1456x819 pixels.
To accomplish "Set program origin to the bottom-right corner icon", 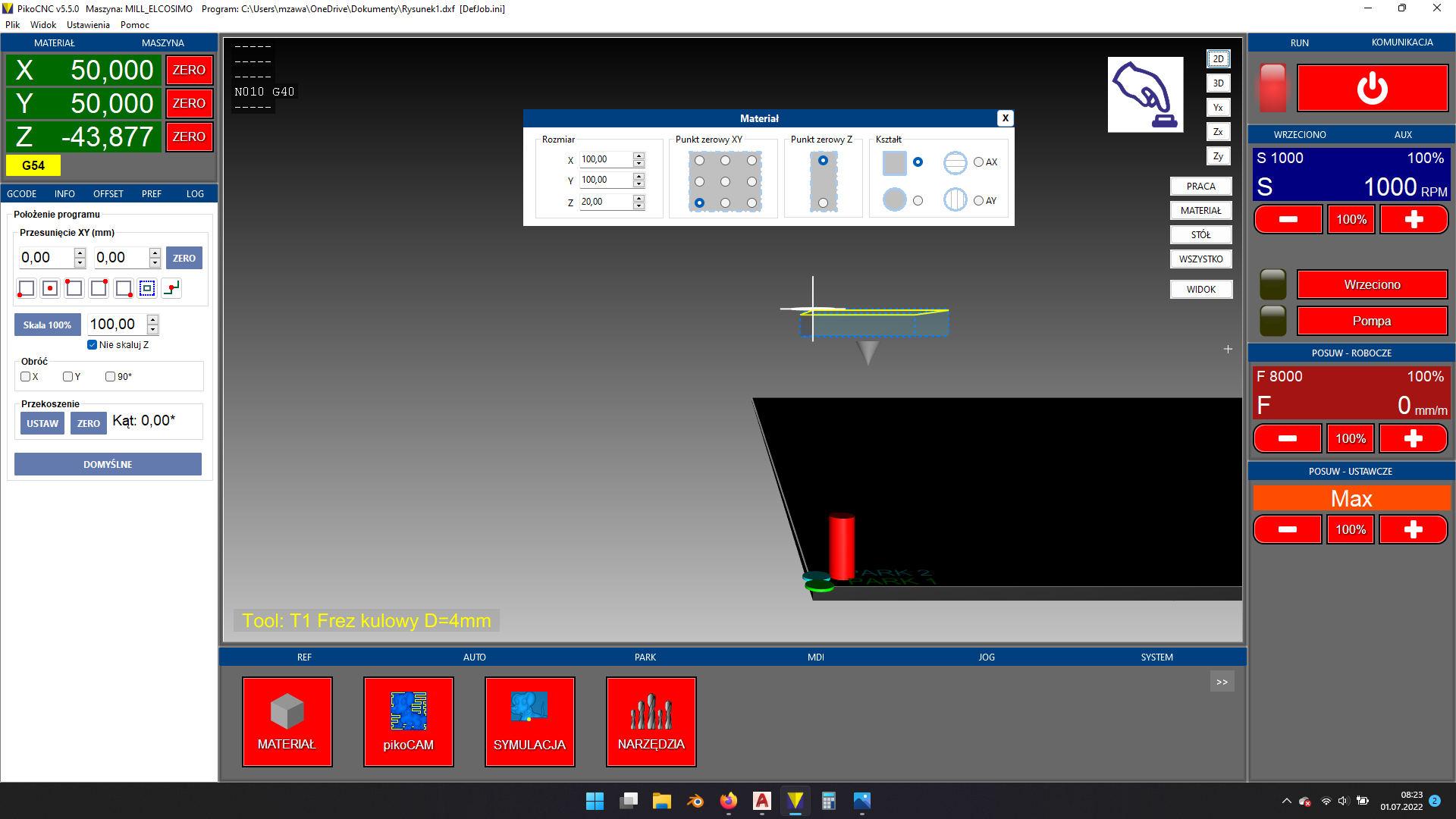I will pos(123,288).
